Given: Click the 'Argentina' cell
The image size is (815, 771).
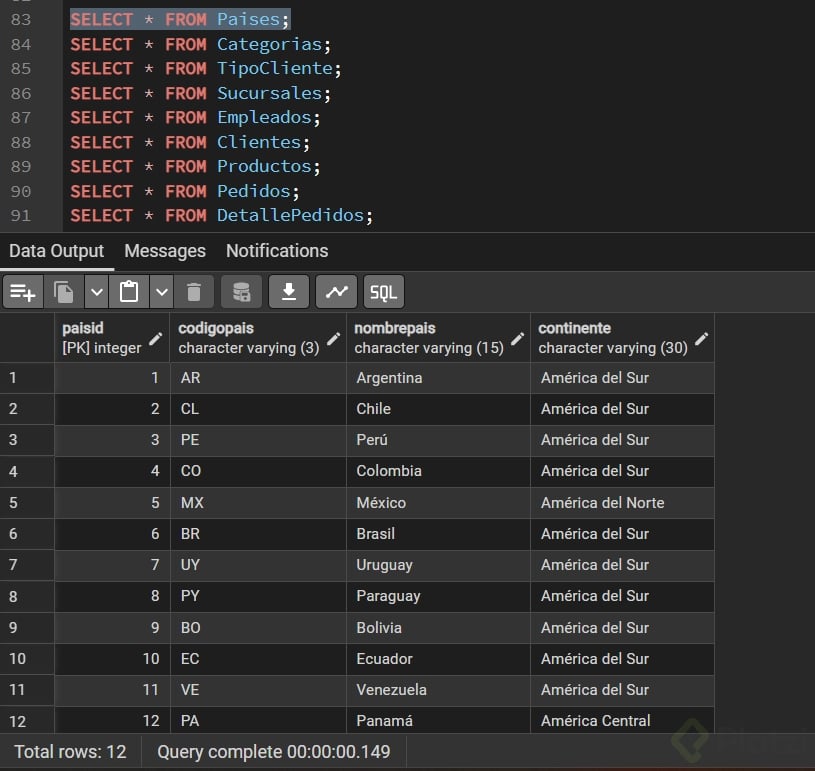Looking at the screenshot, I should pyautogui.click(x=439, y=378).
